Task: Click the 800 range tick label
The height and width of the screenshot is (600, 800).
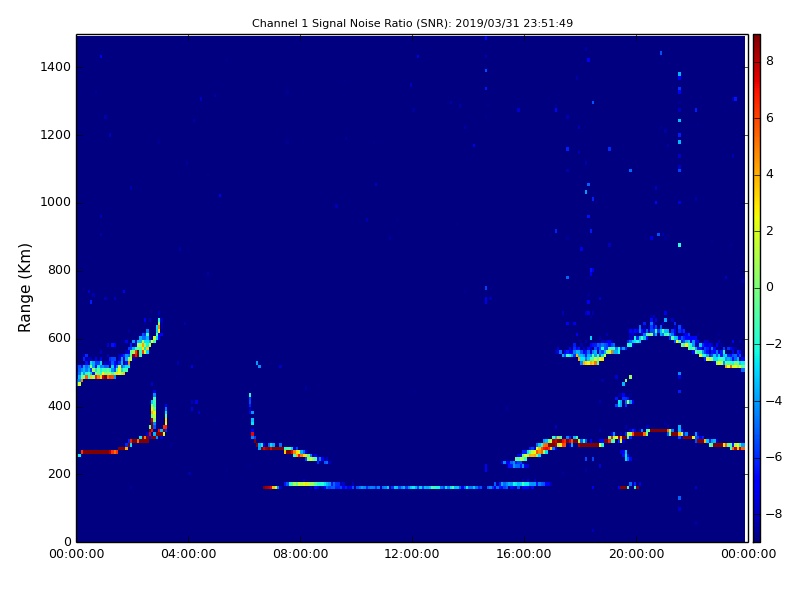Action: pyautogui.click(x=59, y=270)
